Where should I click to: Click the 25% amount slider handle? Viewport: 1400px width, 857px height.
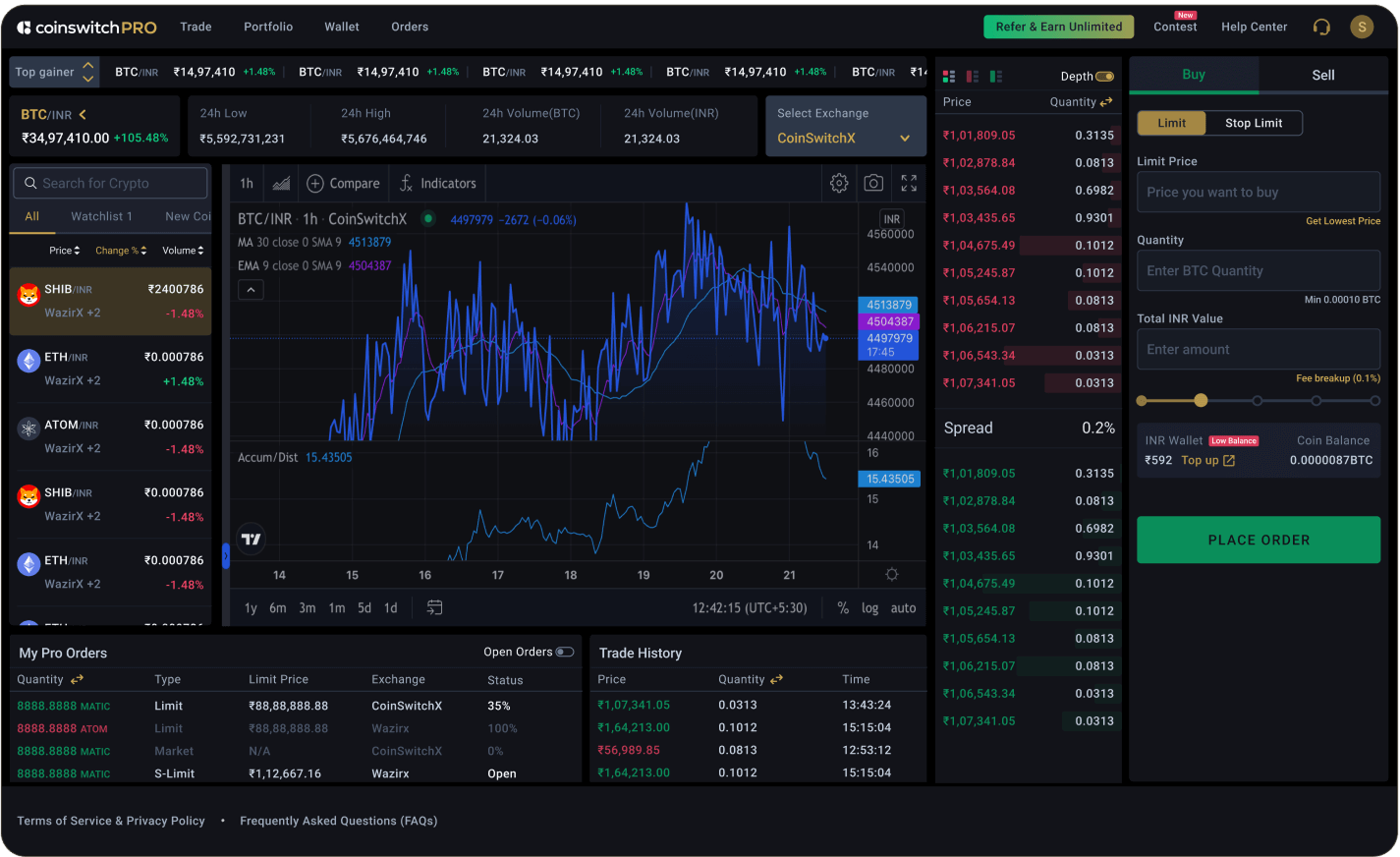pos(1201,400)
